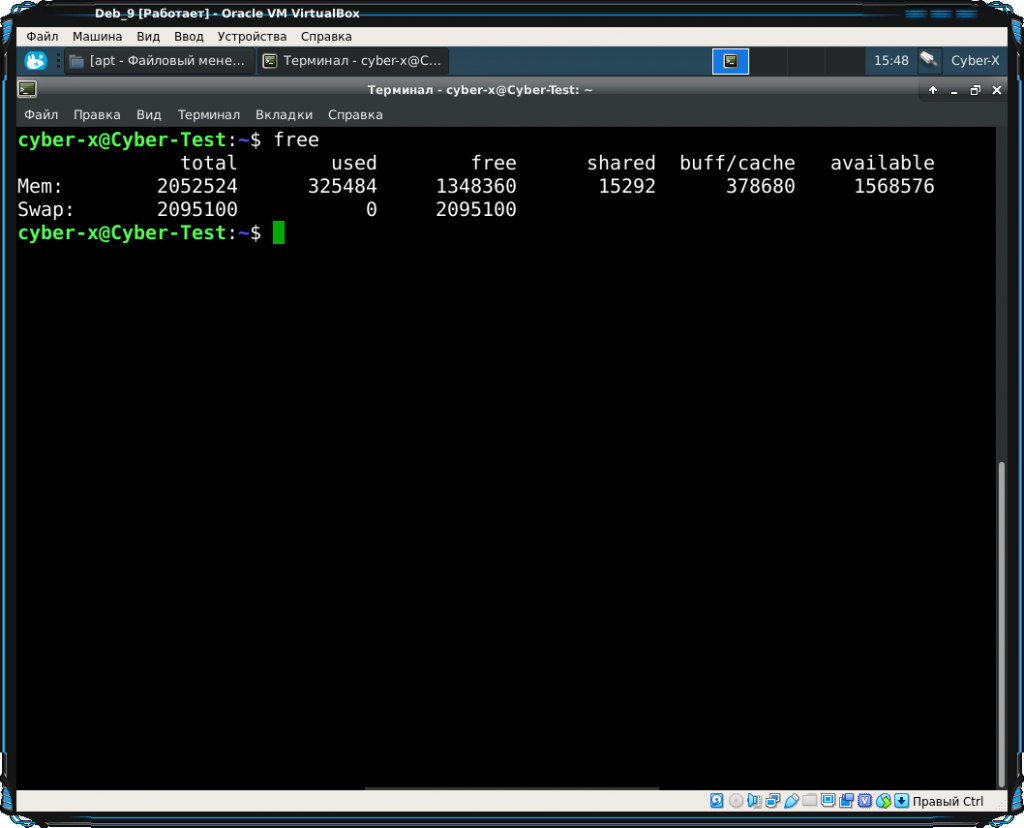Open the Xfce applications menu mouse icon
1024x828 pixels.
tap(35, 61)
